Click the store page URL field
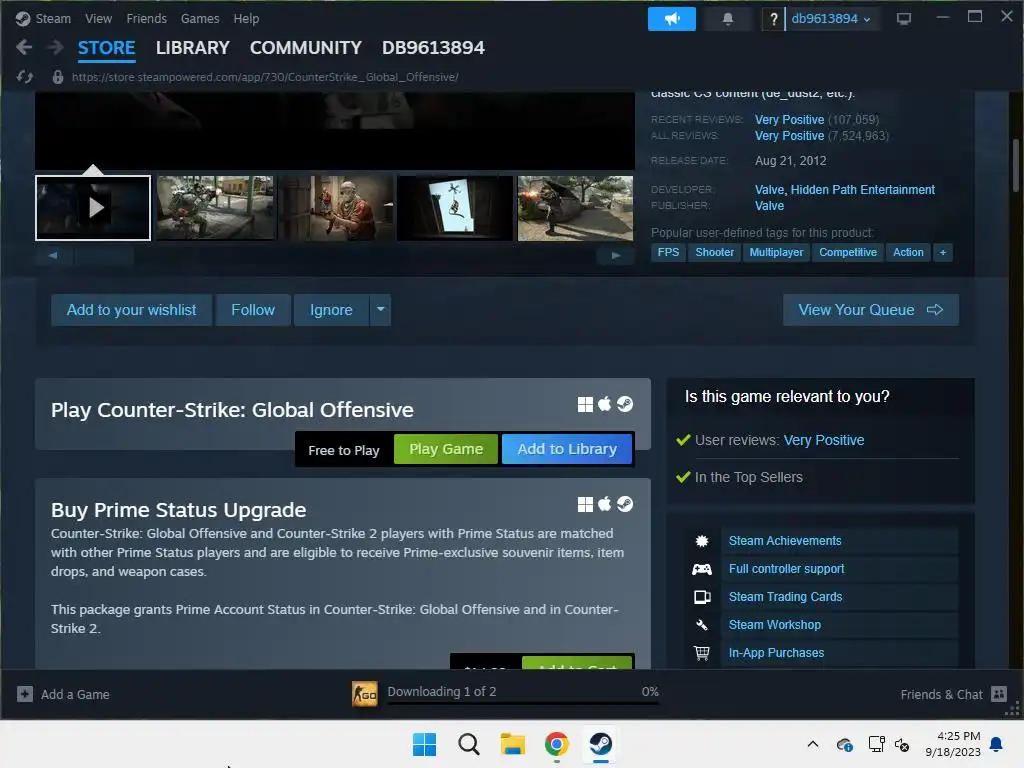Image resolution: width=1024 pixels, height=768 pixels. (x=265, y=77)
